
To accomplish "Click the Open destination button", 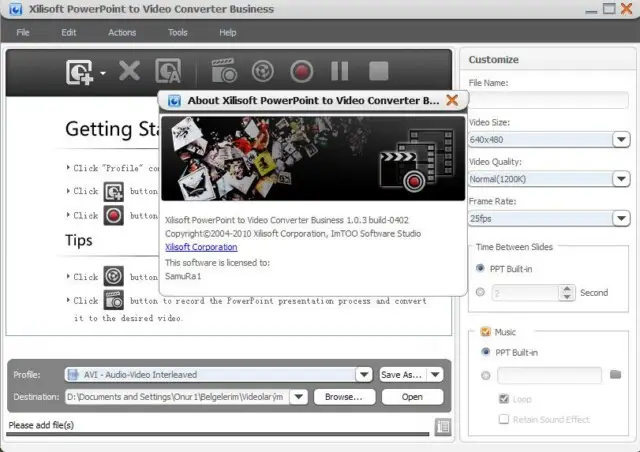I will pos(412,397).
